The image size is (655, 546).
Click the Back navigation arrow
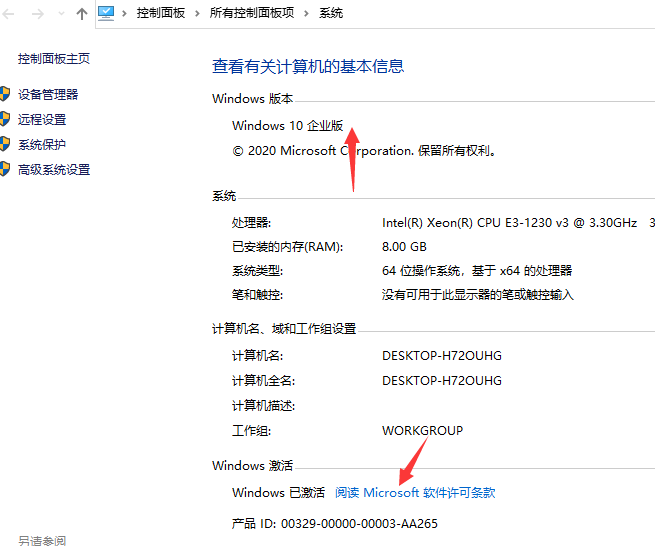coord(9,14)
